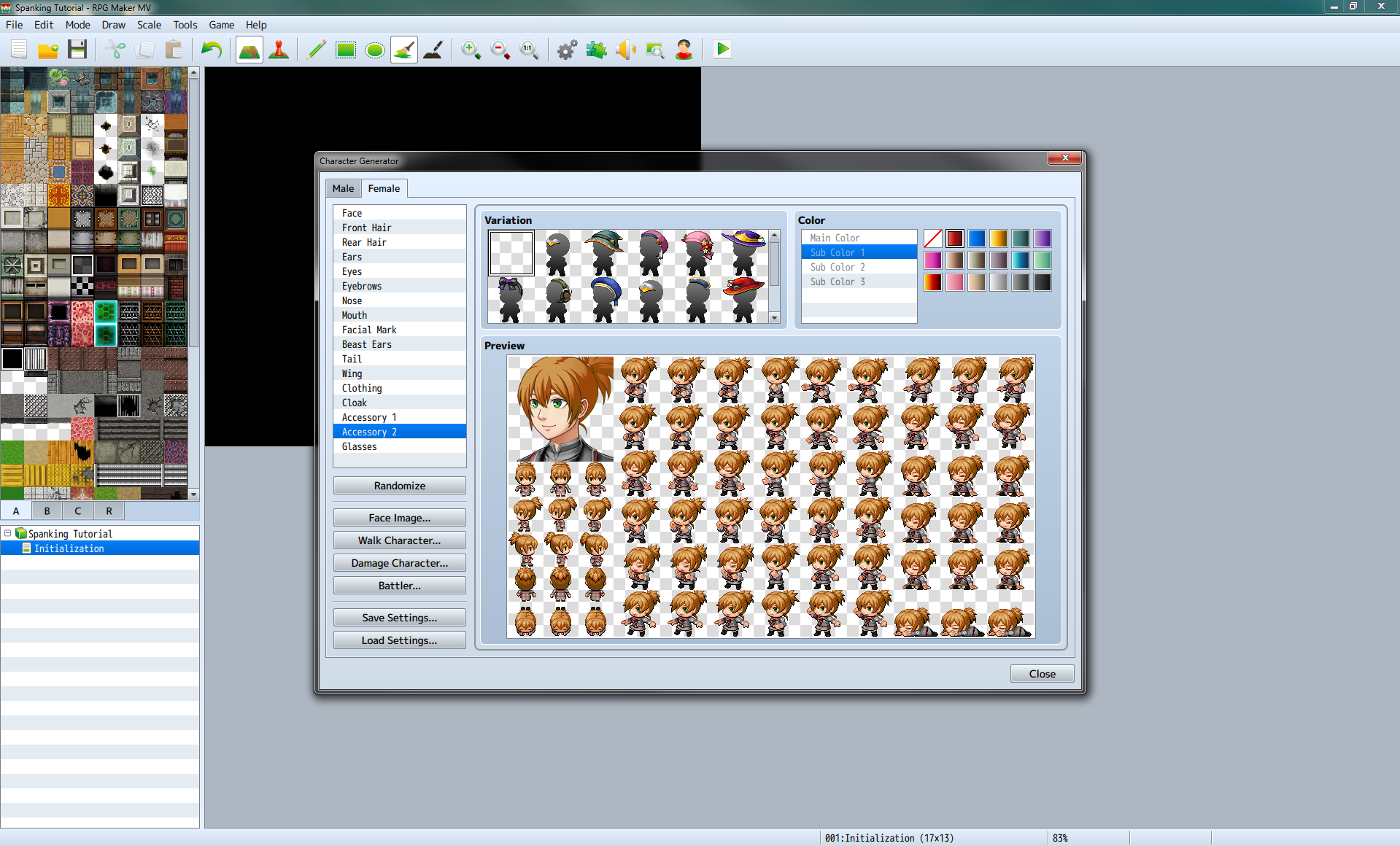Pick the purple color swatch
The image size is (1400, 846).
pos(1043,238)
